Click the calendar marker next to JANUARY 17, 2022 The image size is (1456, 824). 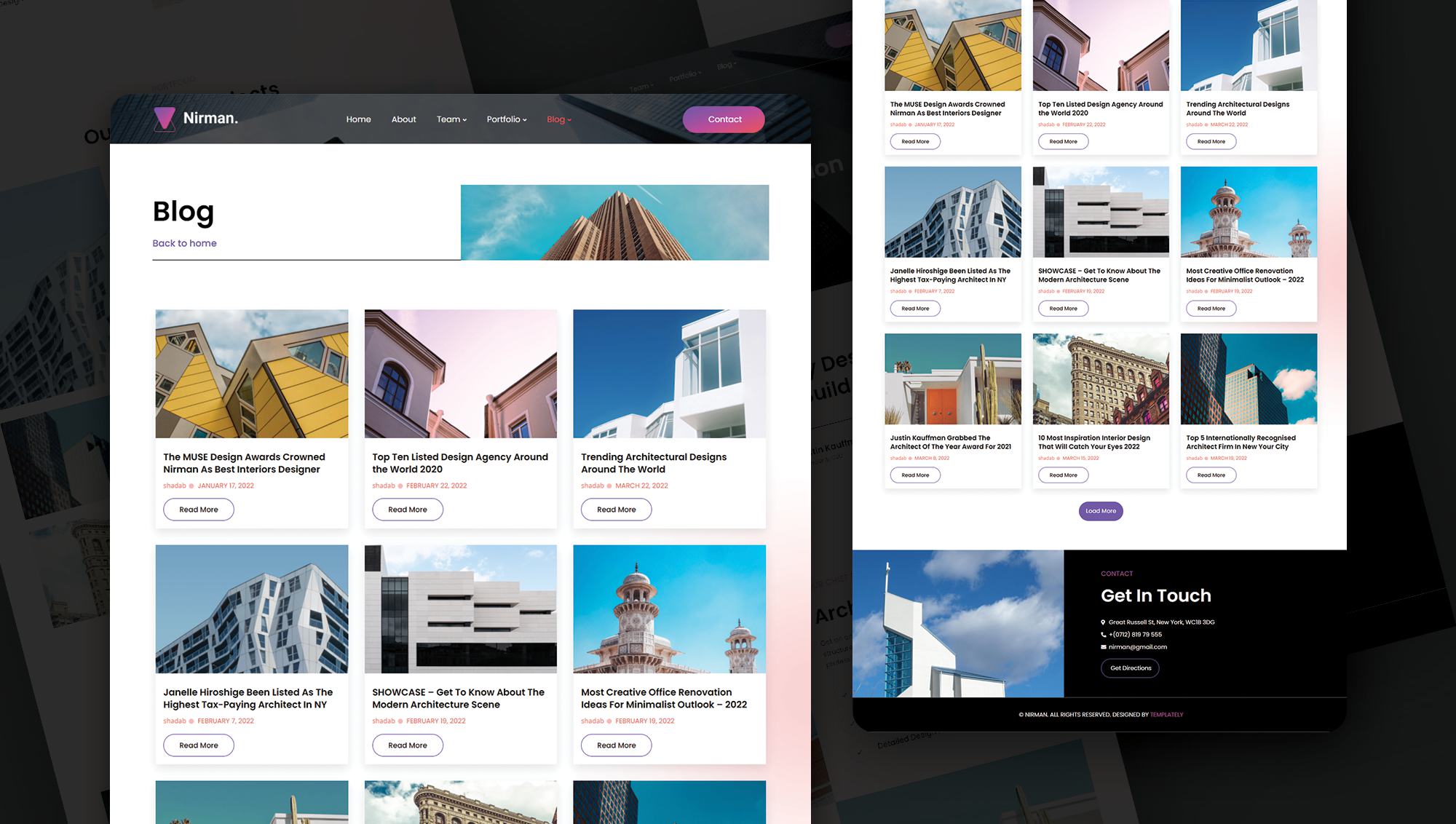tap(191, 486)
